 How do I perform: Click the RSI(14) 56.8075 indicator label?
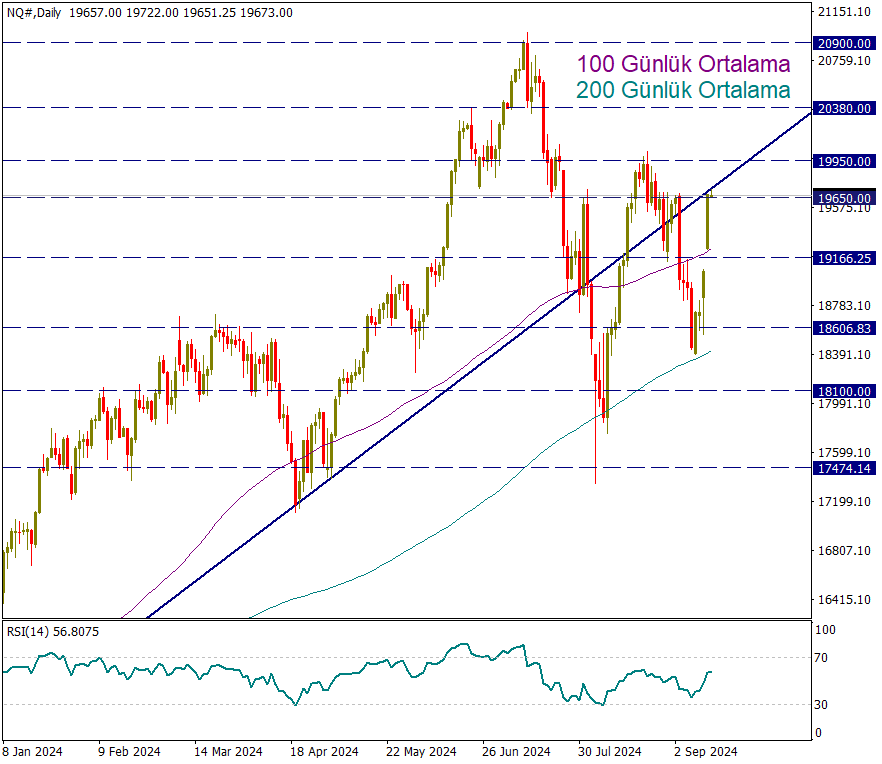coord(53,632)
